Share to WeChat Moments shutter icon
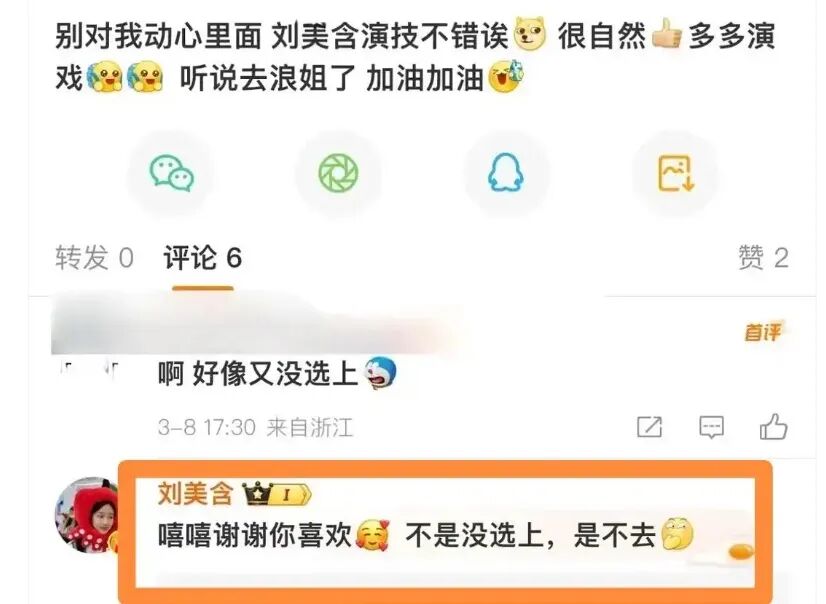The image size is (826, 604). coord(339,173)
